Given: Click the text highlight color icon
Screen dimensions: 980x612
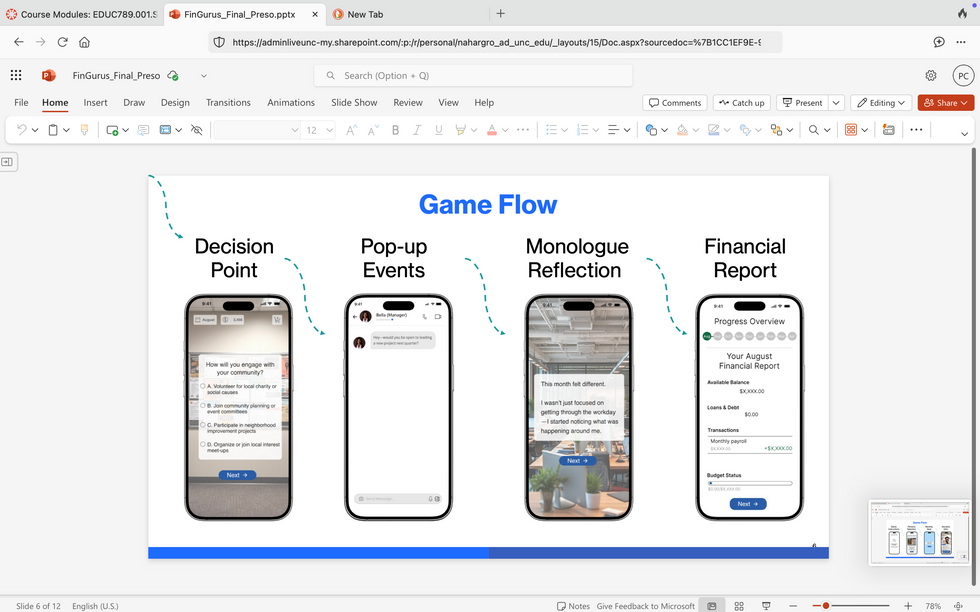Looking at the screenshot, I should coord(461,130).
